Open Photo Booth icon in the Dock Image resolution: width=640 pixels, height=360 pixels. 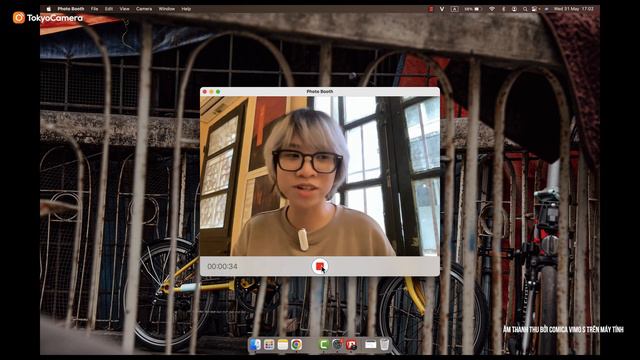coord(351,344)
